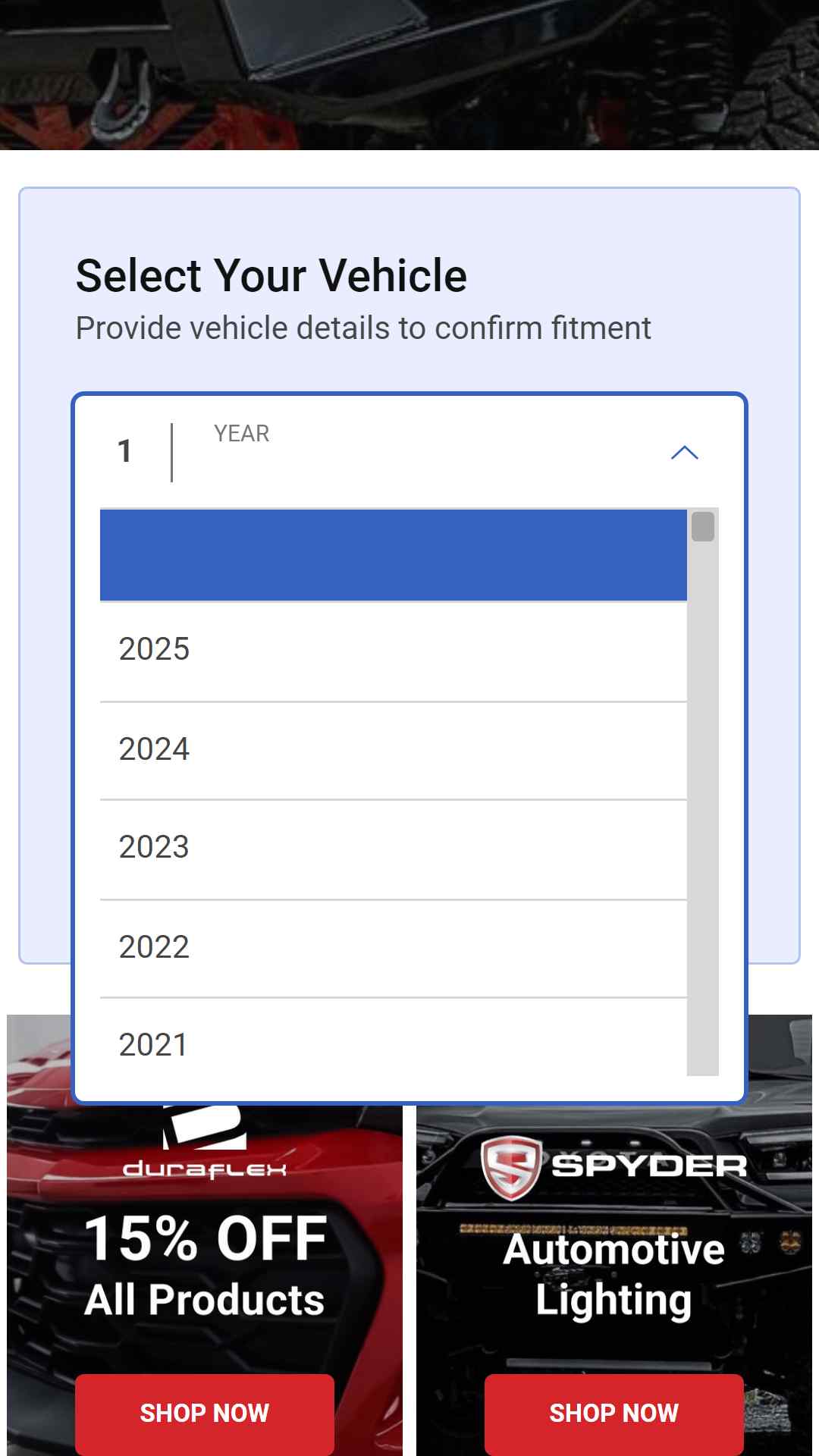Pick 2022 from the year dropdown
Screen dimensions: 819x1456
coord(394,949)
